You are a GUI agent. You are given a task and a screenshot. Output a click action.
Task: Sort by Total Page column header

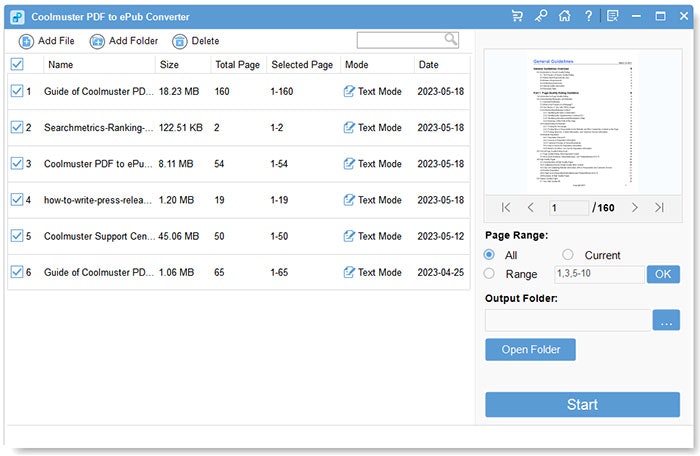tap(238, 65)
